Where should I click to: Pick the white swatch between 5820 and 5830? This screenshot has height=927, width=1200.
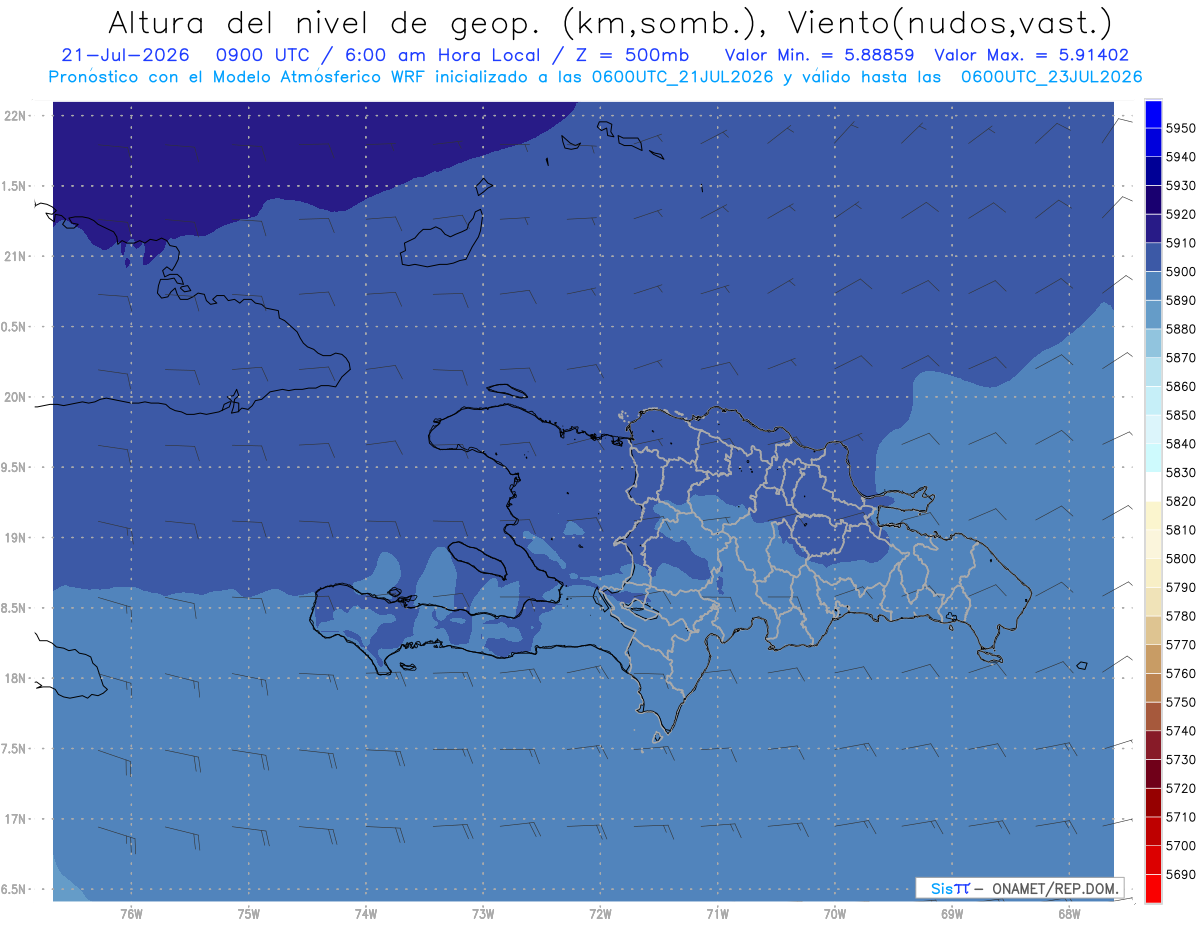tap(1153, 487)
